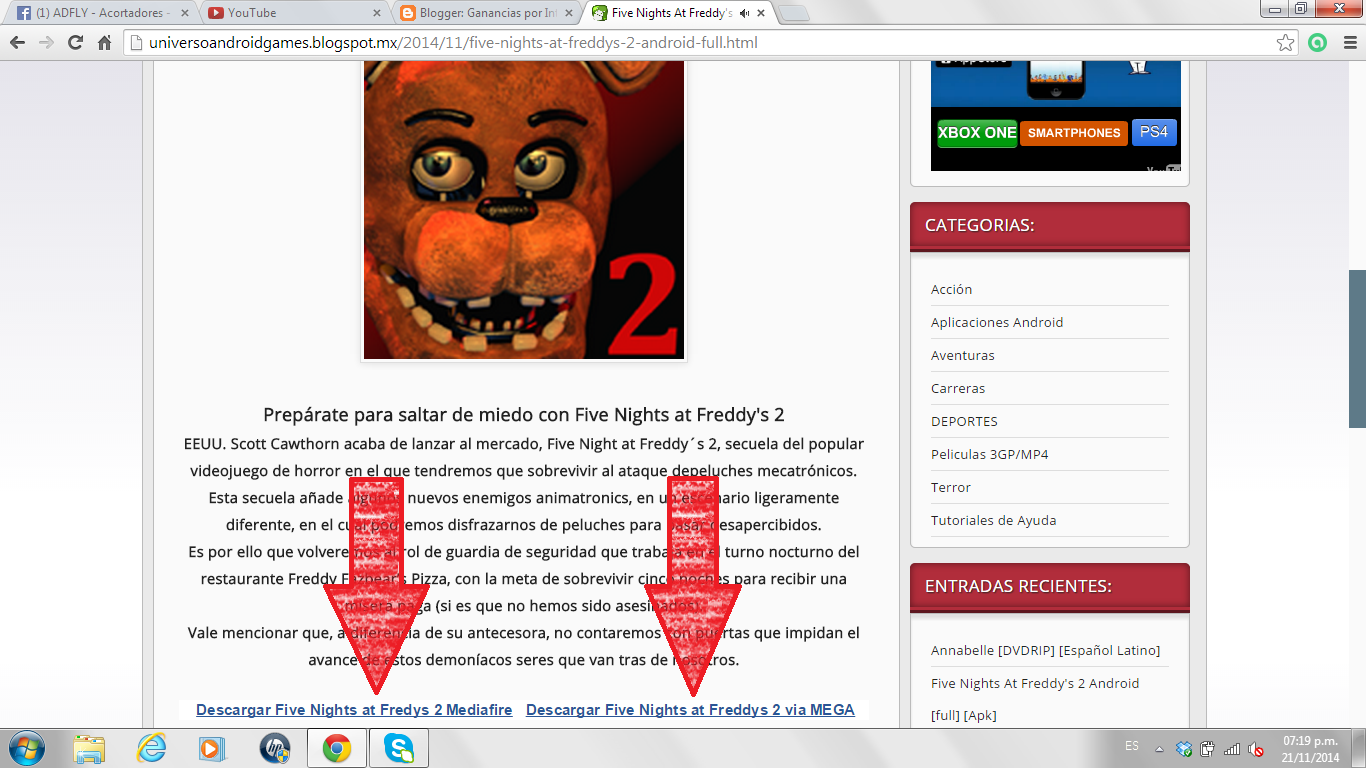Click the XBOX ONE green button
Screen dimensions: 1366x768
(x=977, y=133)
